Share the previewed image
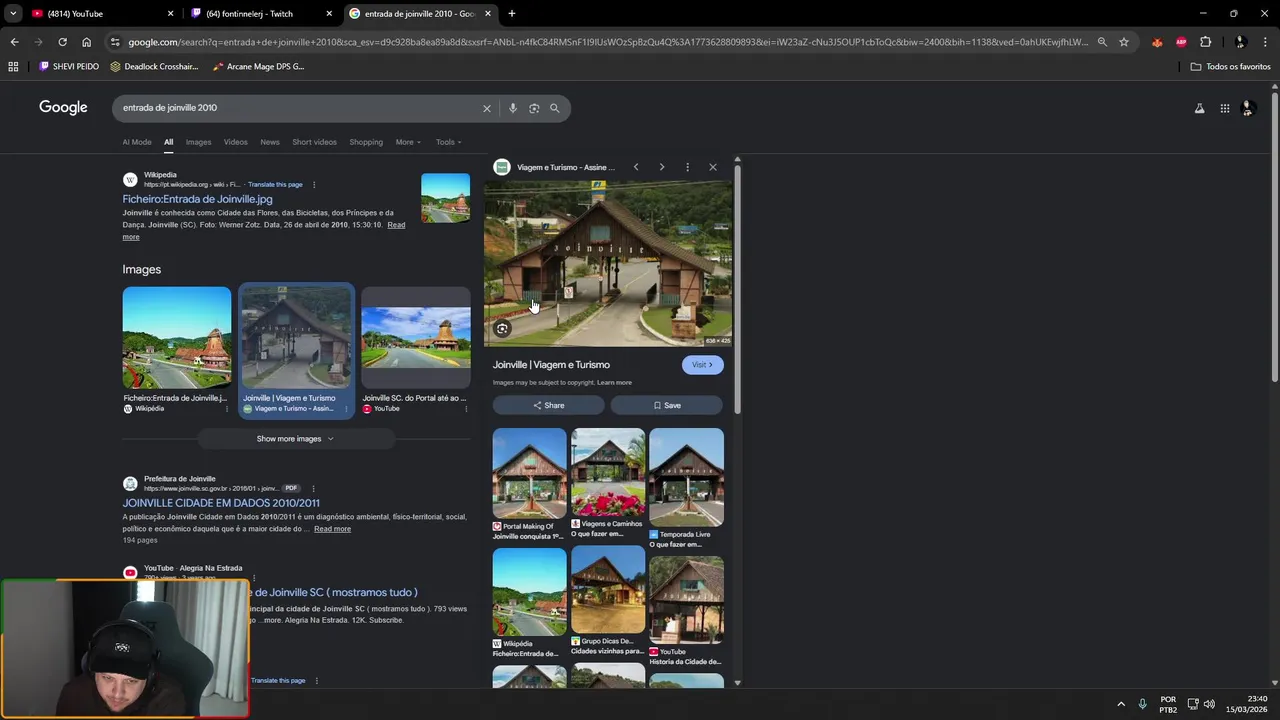The height and width of the screenshot is (720, 1280). 548,405
